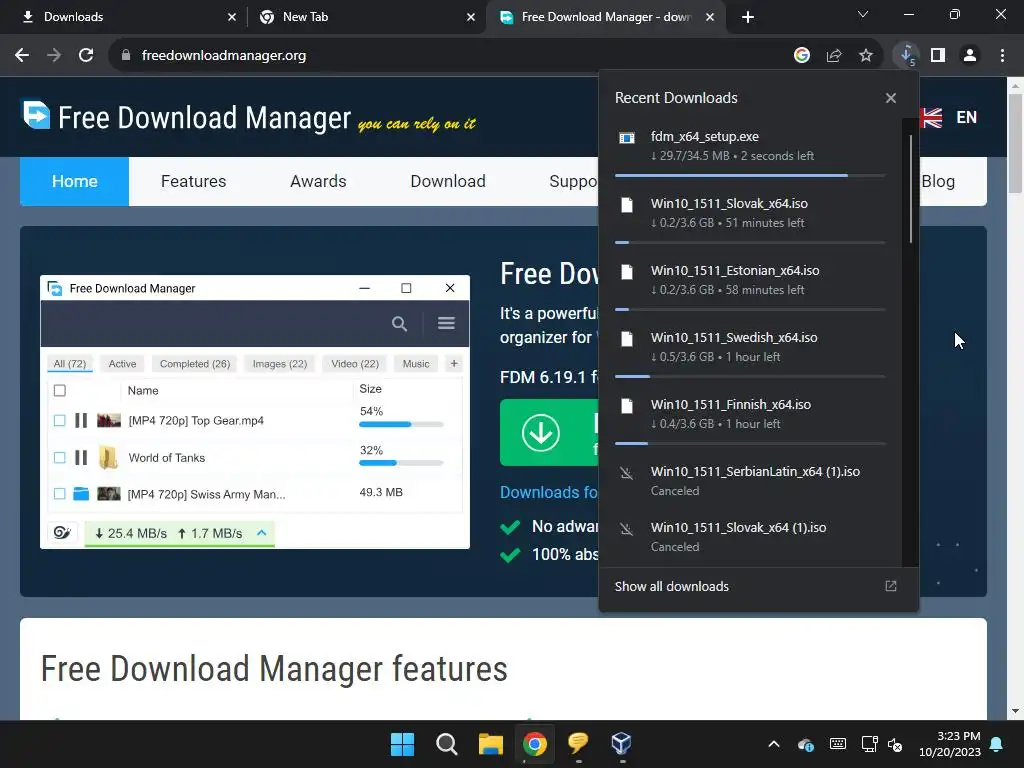
Task: Open the Chrome three-dot menu
Action: point(1002,56)
